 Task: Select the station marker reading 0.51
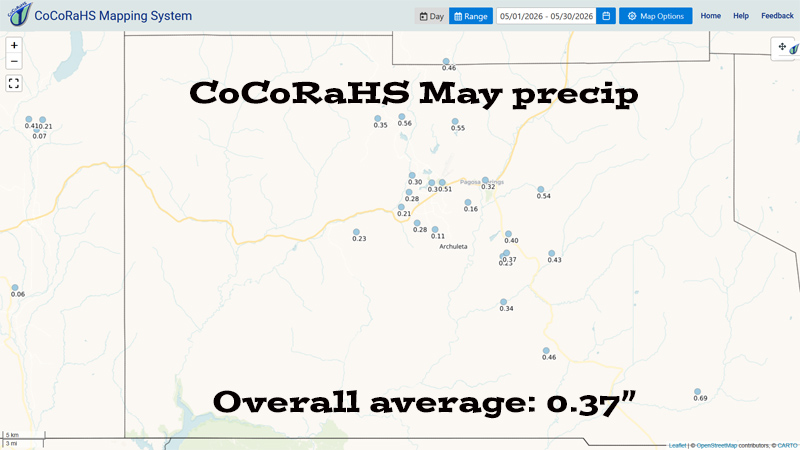tap(442, 182)
